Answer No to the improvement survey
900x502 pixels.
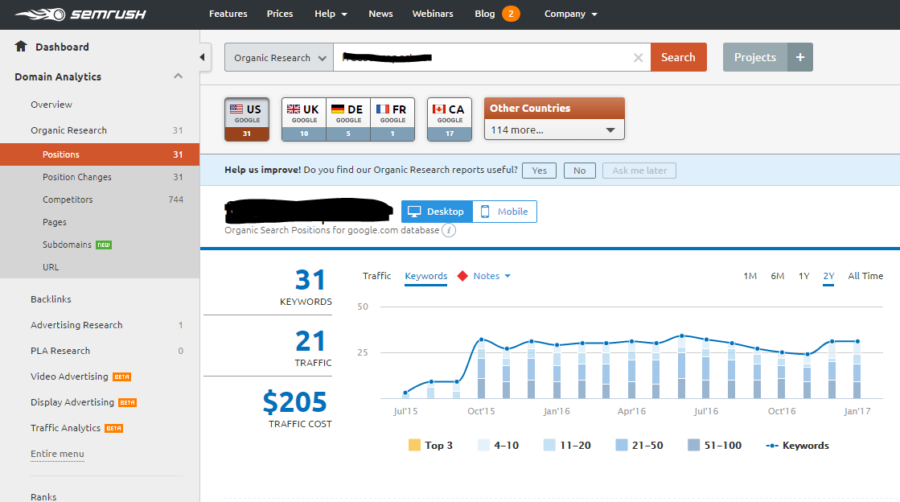pos(579,170)
